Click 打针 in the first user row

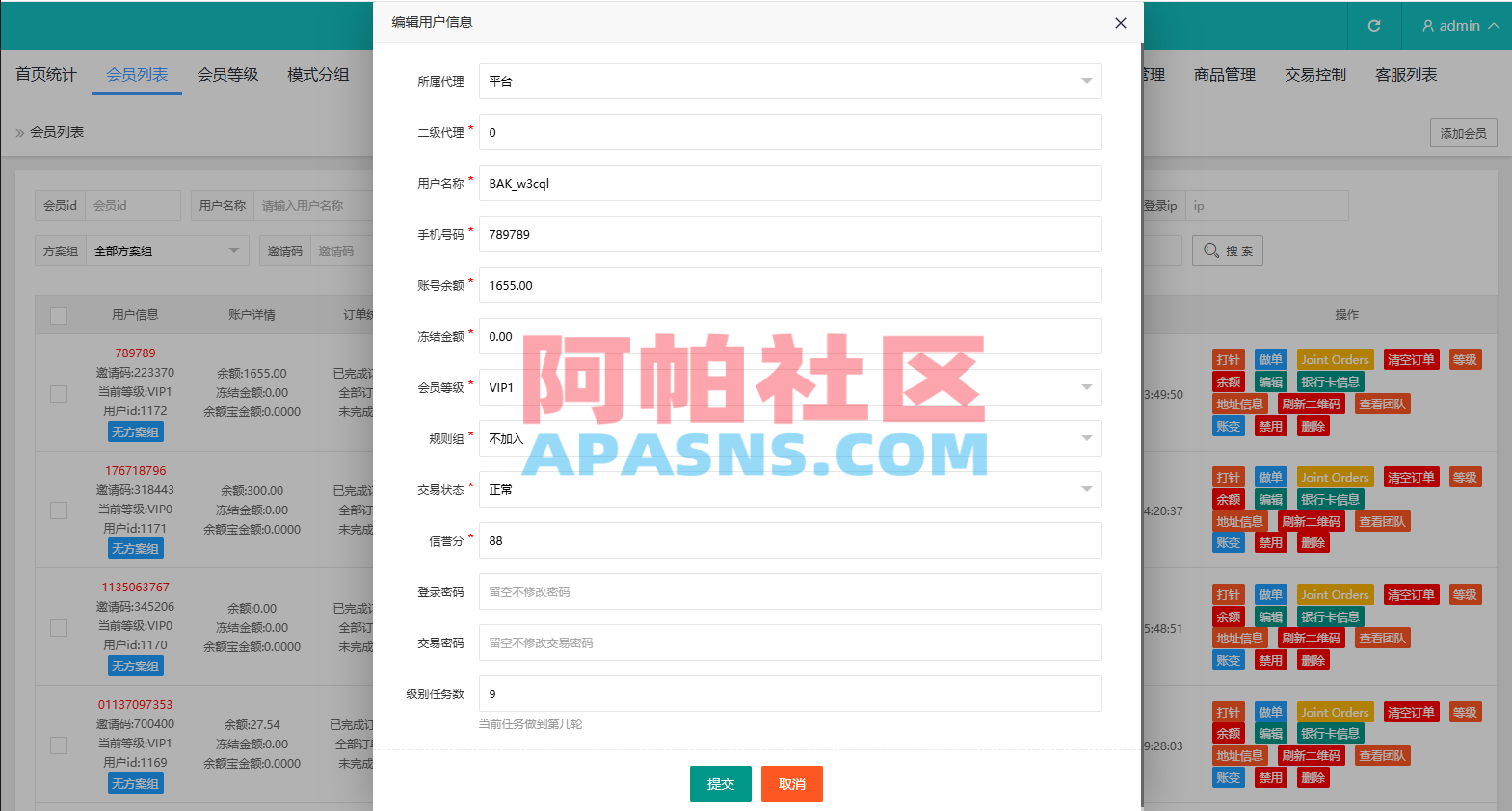[x=1229, y=360]
